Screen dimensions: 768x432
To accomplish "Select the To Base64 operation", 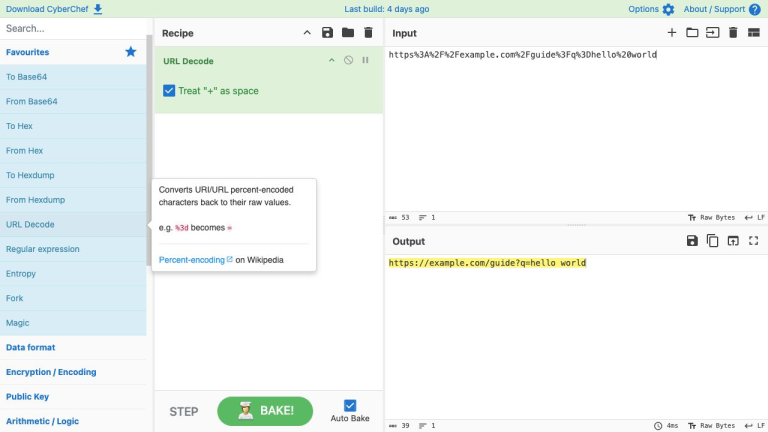I will click(73, 77).
